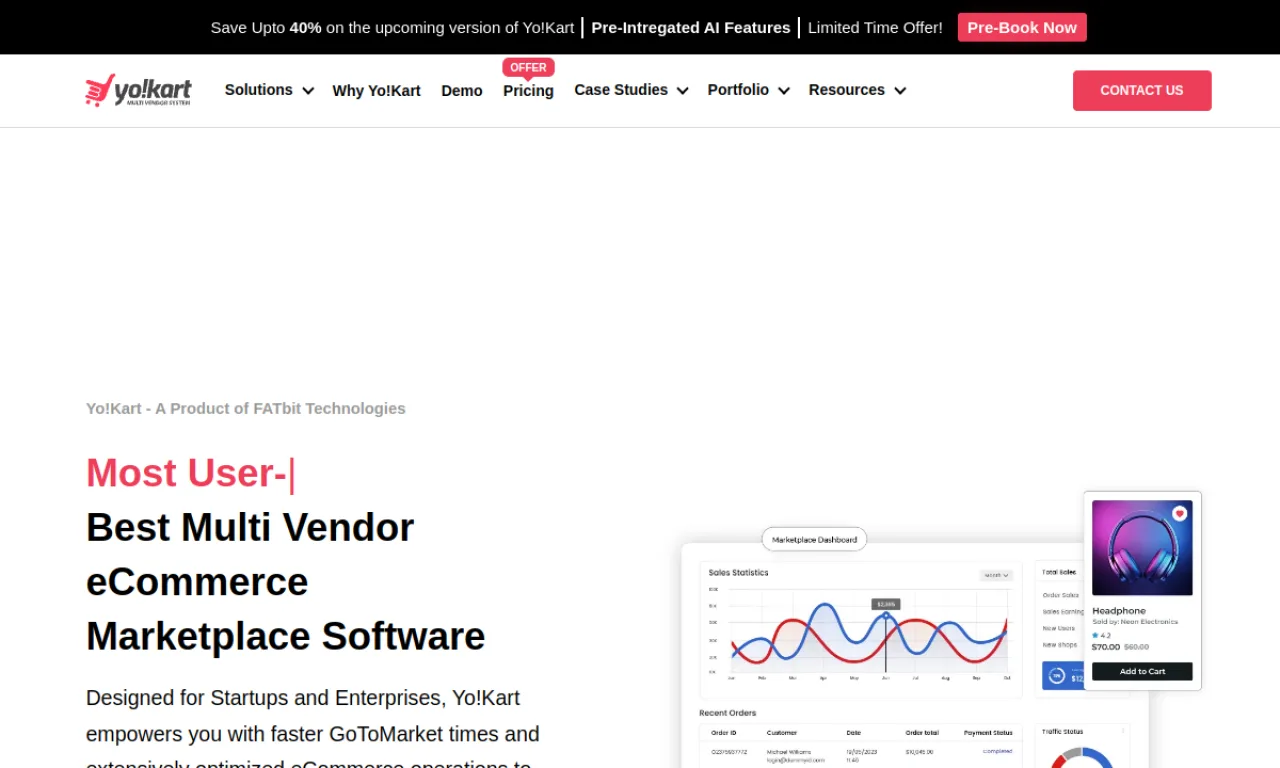Click the CONTACT US button
This screenshot has height=768, width=1280.
[x=1142, y=90]
